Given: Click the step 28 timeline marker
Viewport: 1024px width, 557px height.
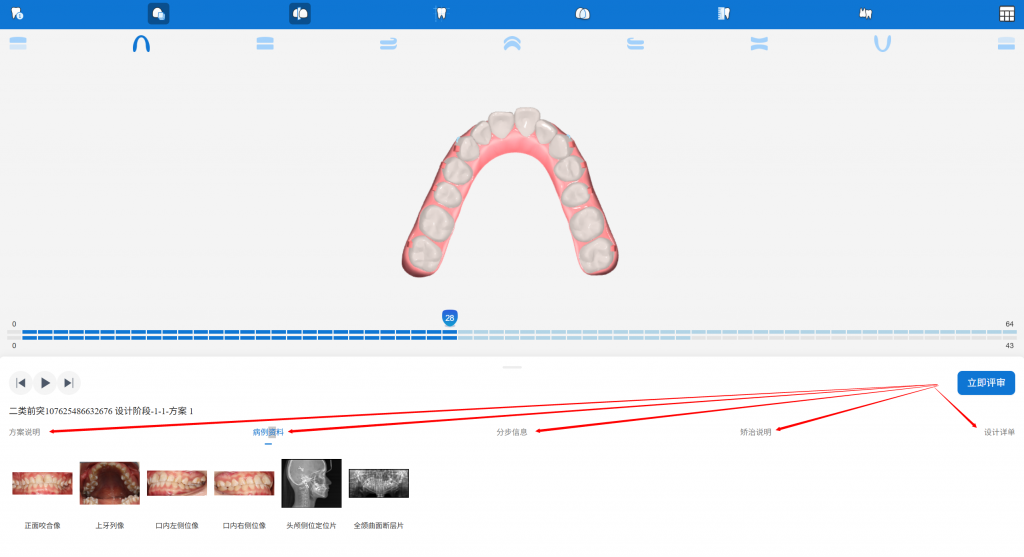Looking at the screenshot, I should pos(449,317).
